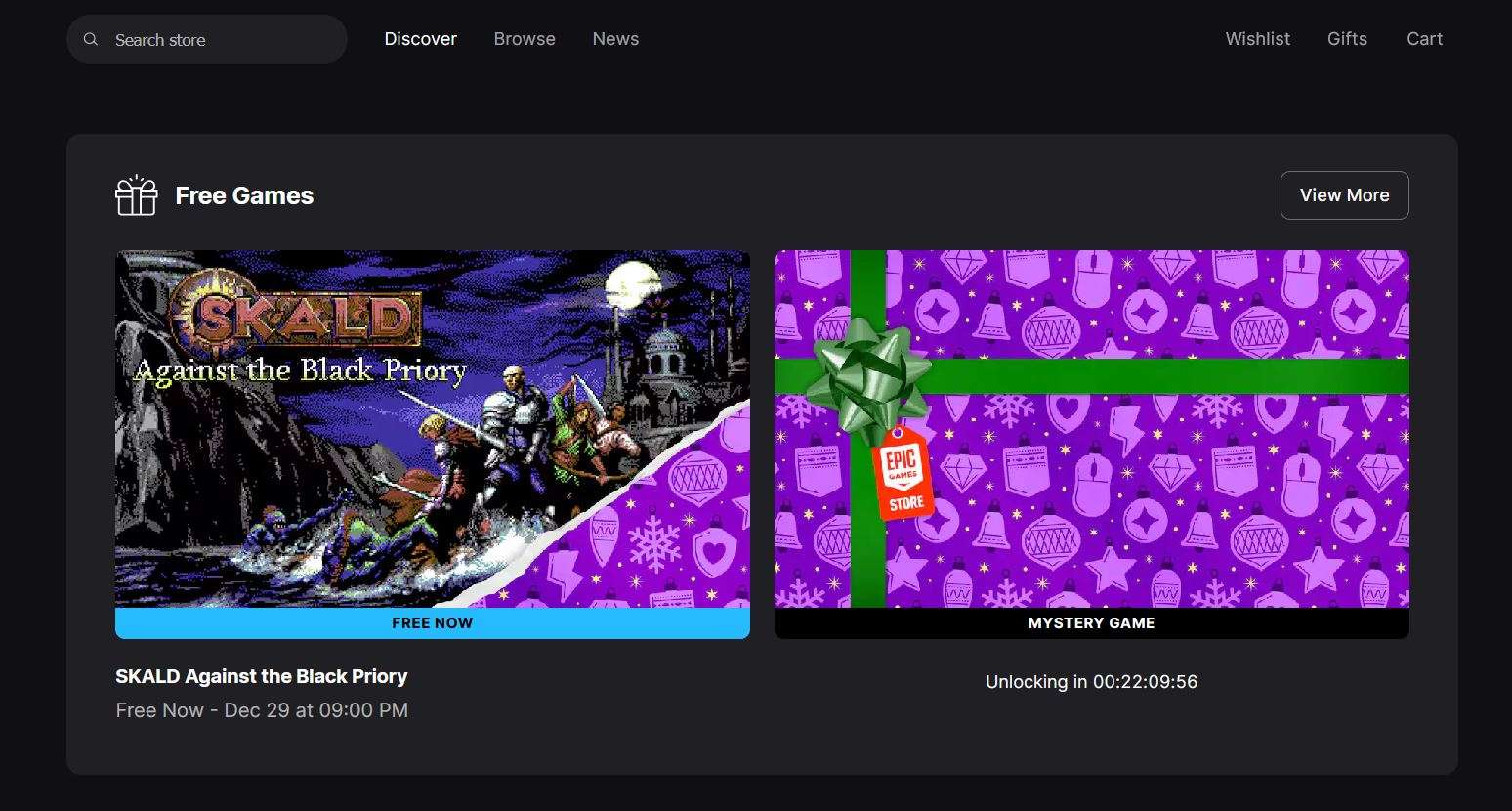Open the Gifts page
Viewport: 1512px width, 811px height.
1347,39
